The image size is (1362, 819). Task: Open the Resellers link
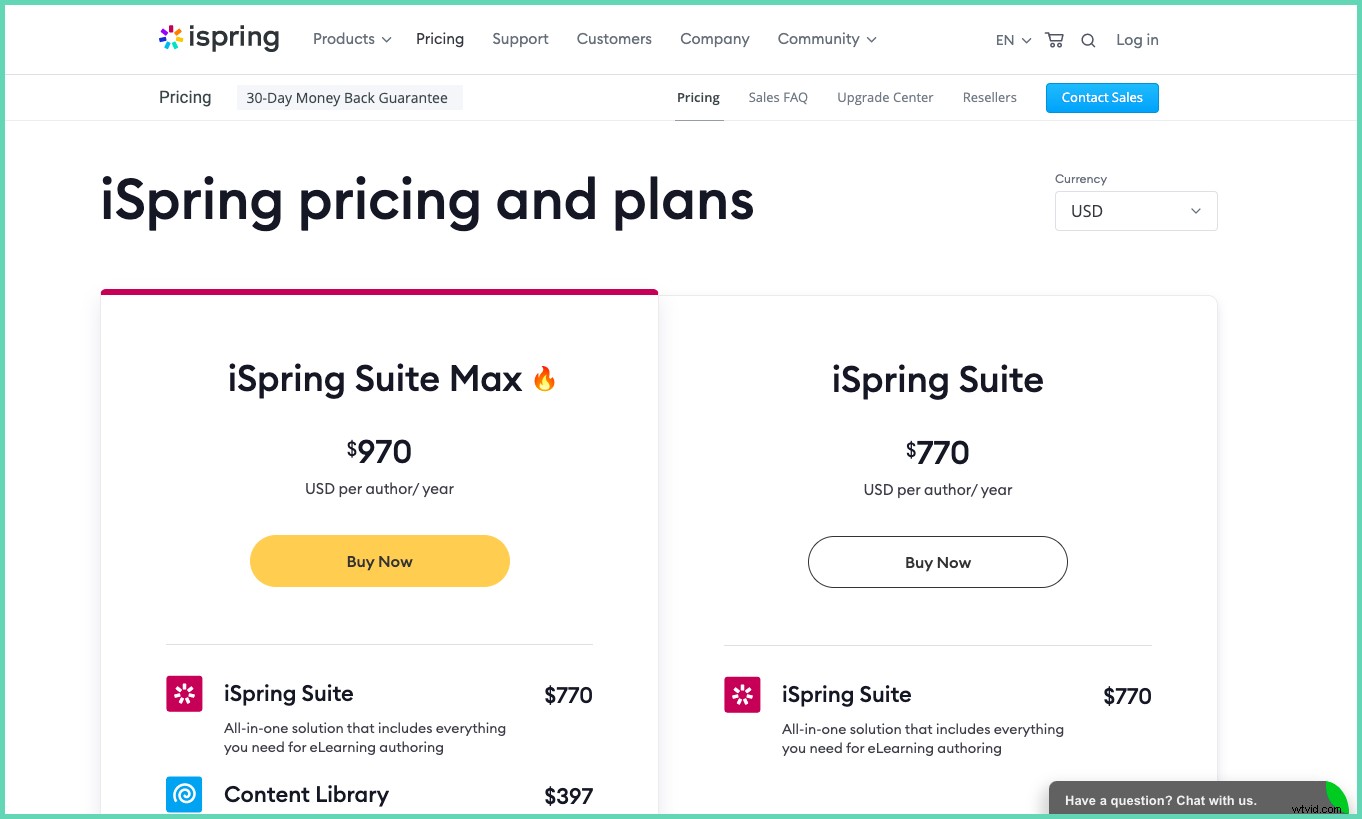[989, 97]
